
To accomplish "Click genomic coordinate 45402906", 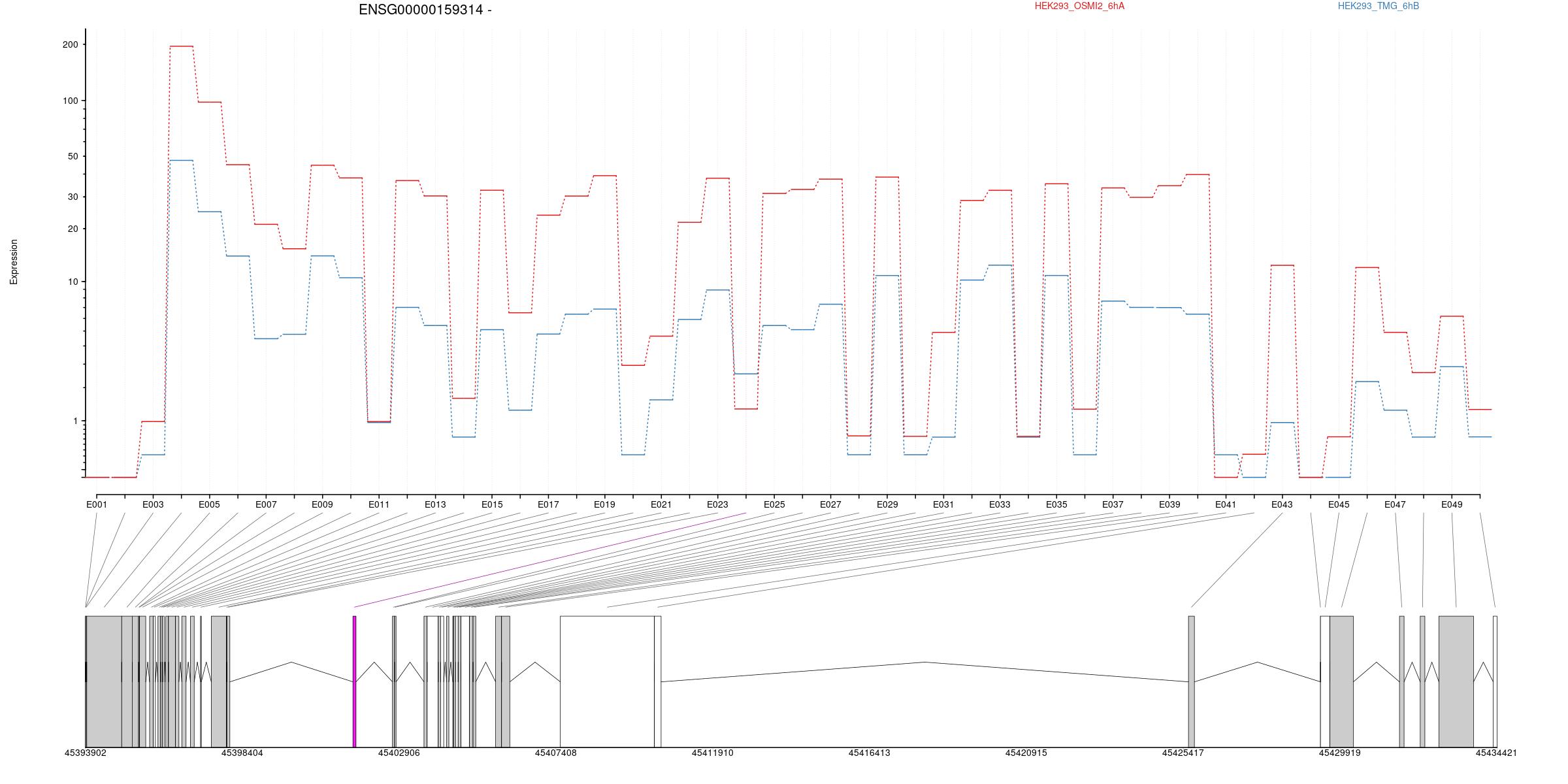I will pos(399,753).
